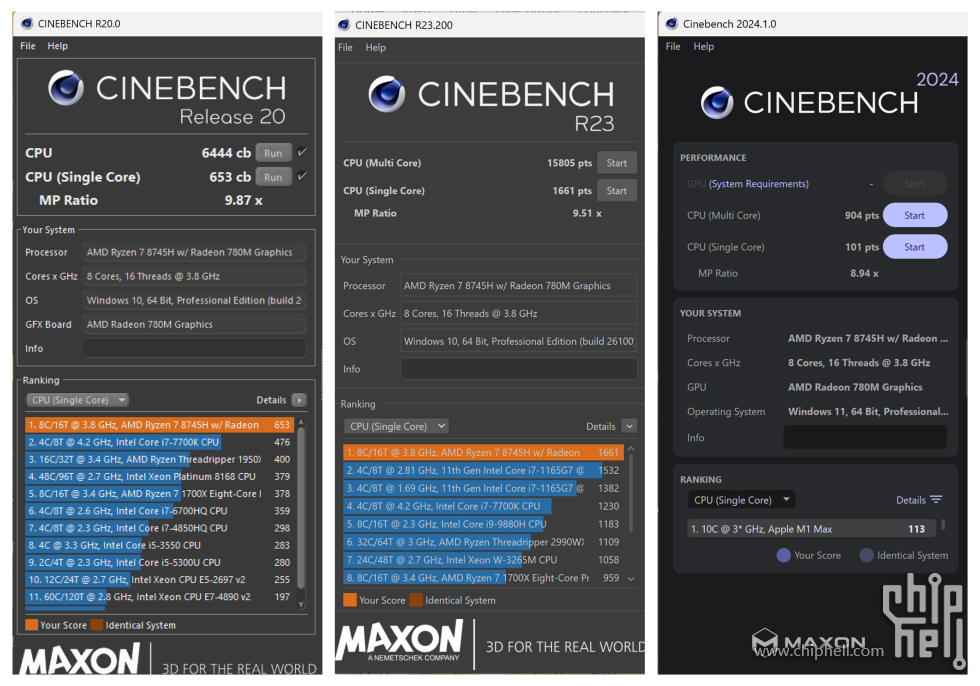Open CPU (Single Core) ranking dropdown in R23
The width and height of the screenshot is (980, 686).
(x=396, y=426)
